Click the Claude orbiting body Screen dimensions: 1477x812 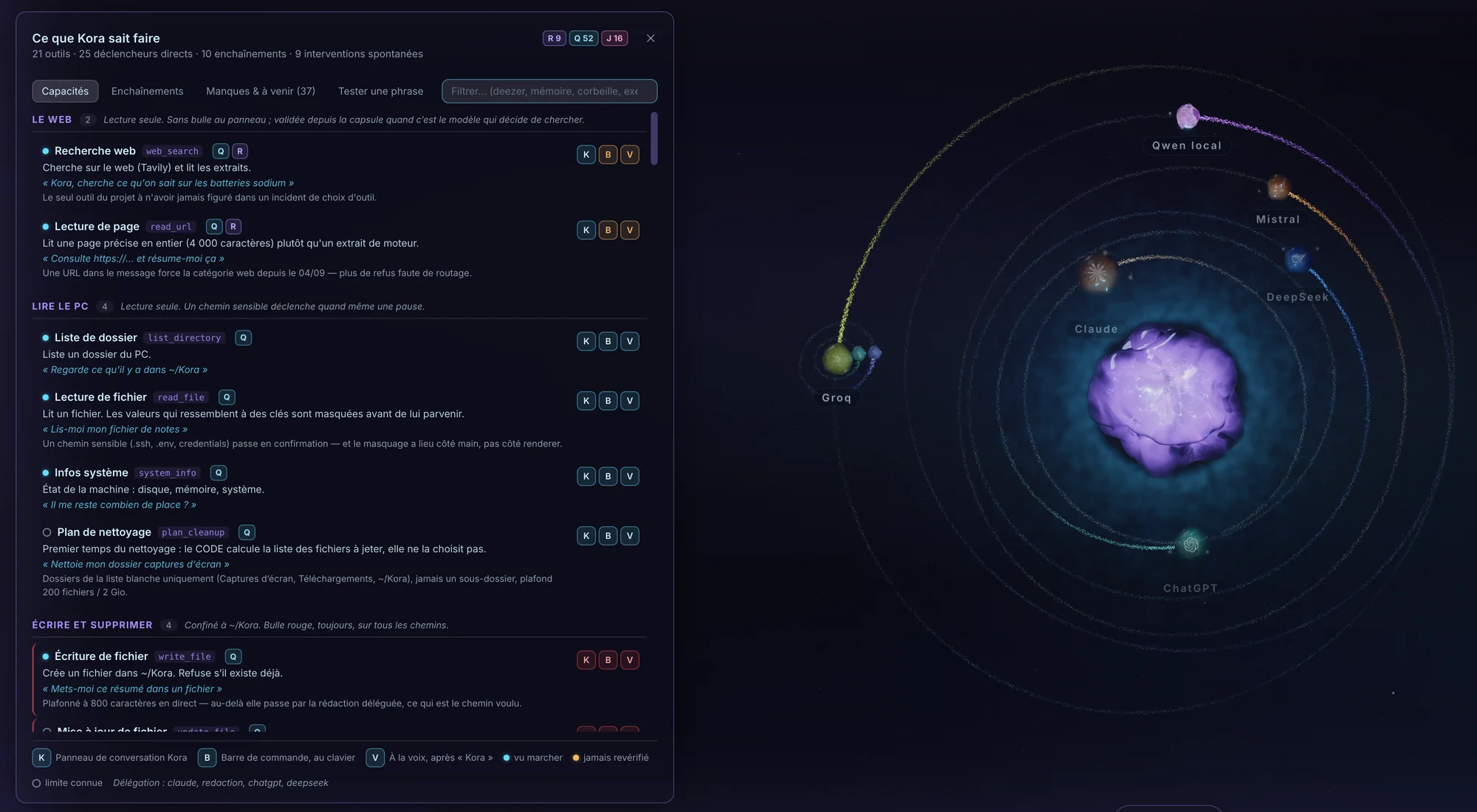[x=1097, y=274]
